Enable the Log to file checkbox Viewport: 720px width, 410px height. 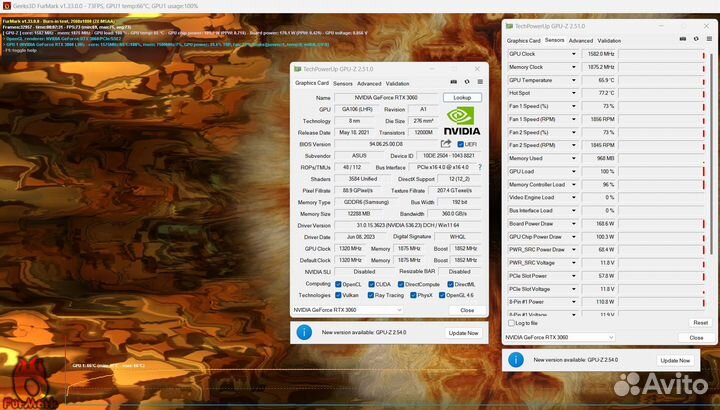(x=511, y=323)
